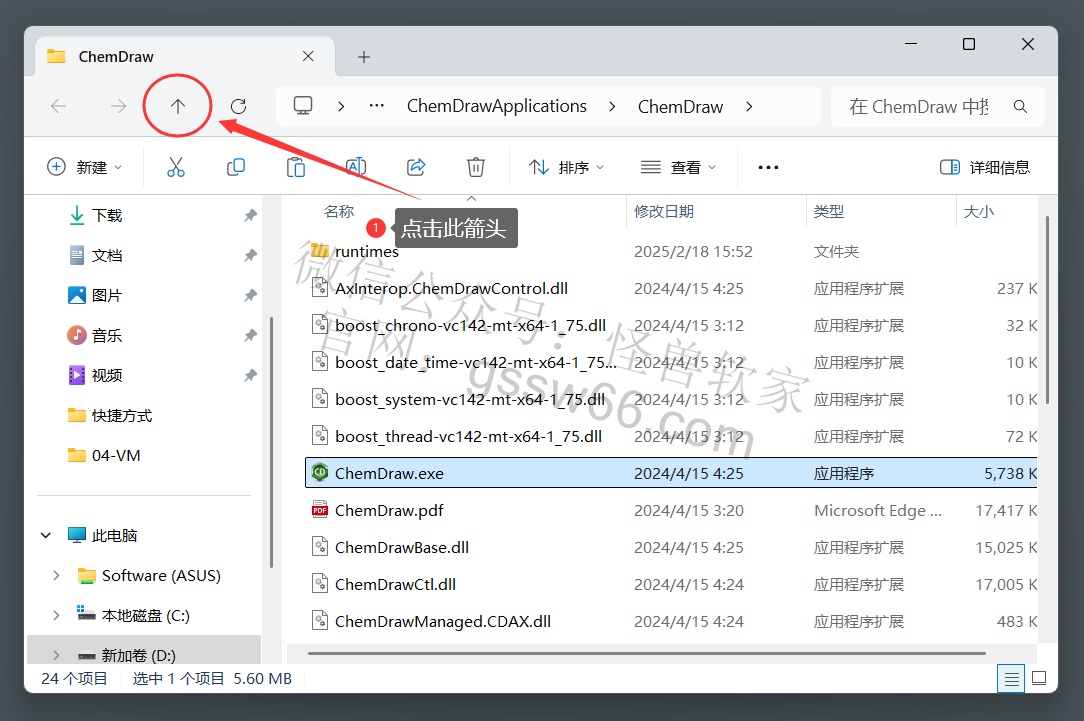Expand chevron after ChemDraw in address bar

pos(749,106)
